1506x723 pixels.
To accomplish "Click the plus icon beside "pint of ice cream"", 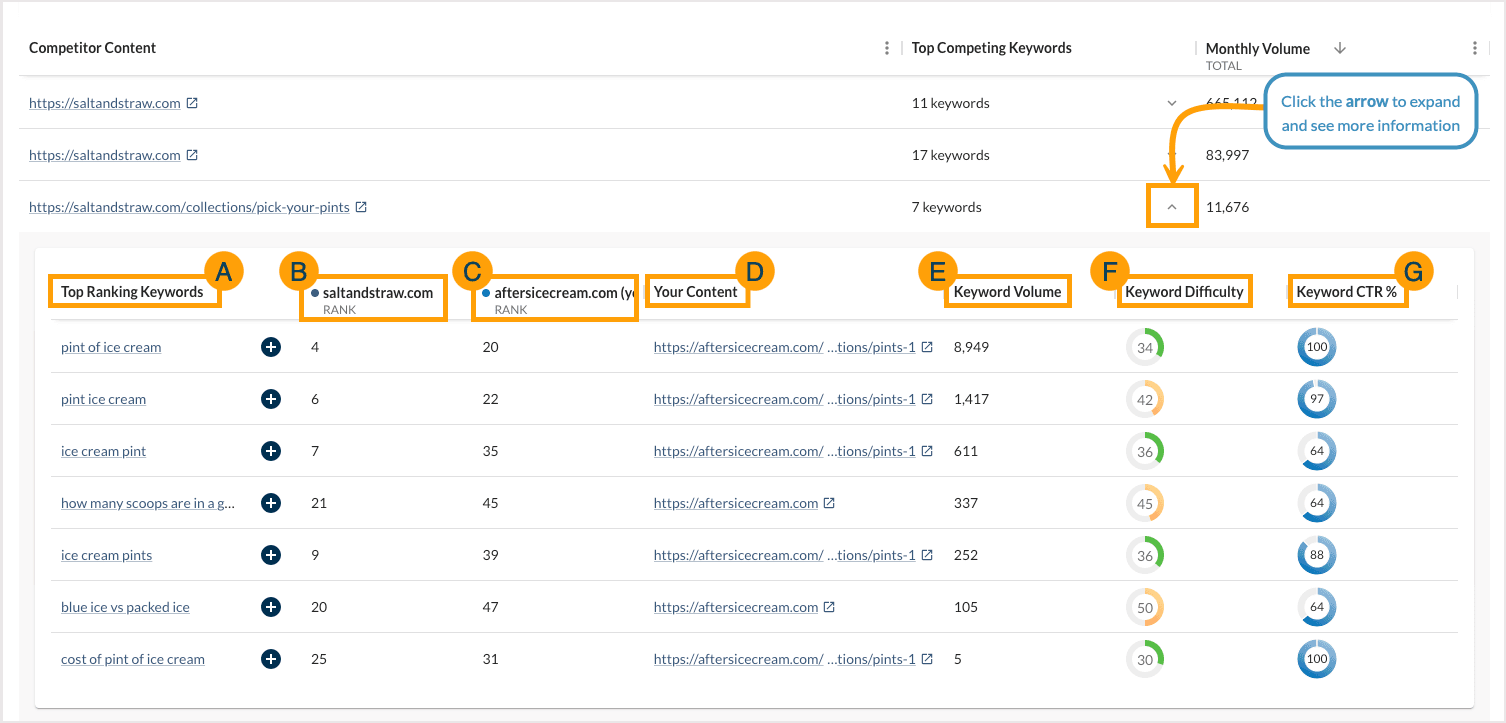I will point(270,346).
